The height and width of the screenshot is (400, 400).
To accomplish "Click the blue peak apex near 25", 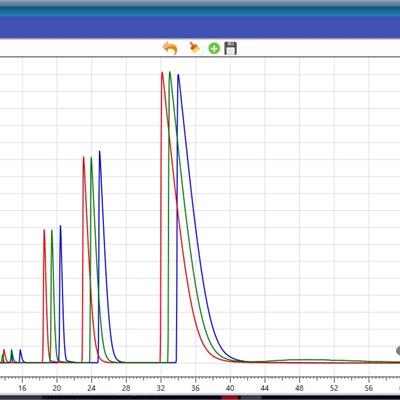I will (99, 152).
